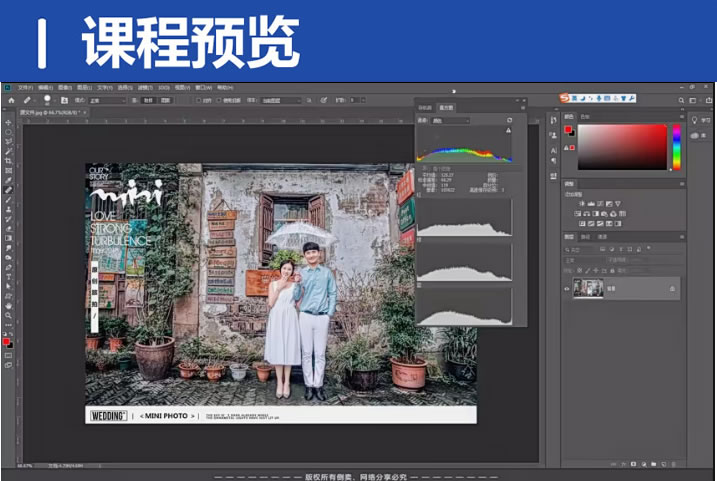
Task: Select the Frame tool
Action: click(8, 171)
